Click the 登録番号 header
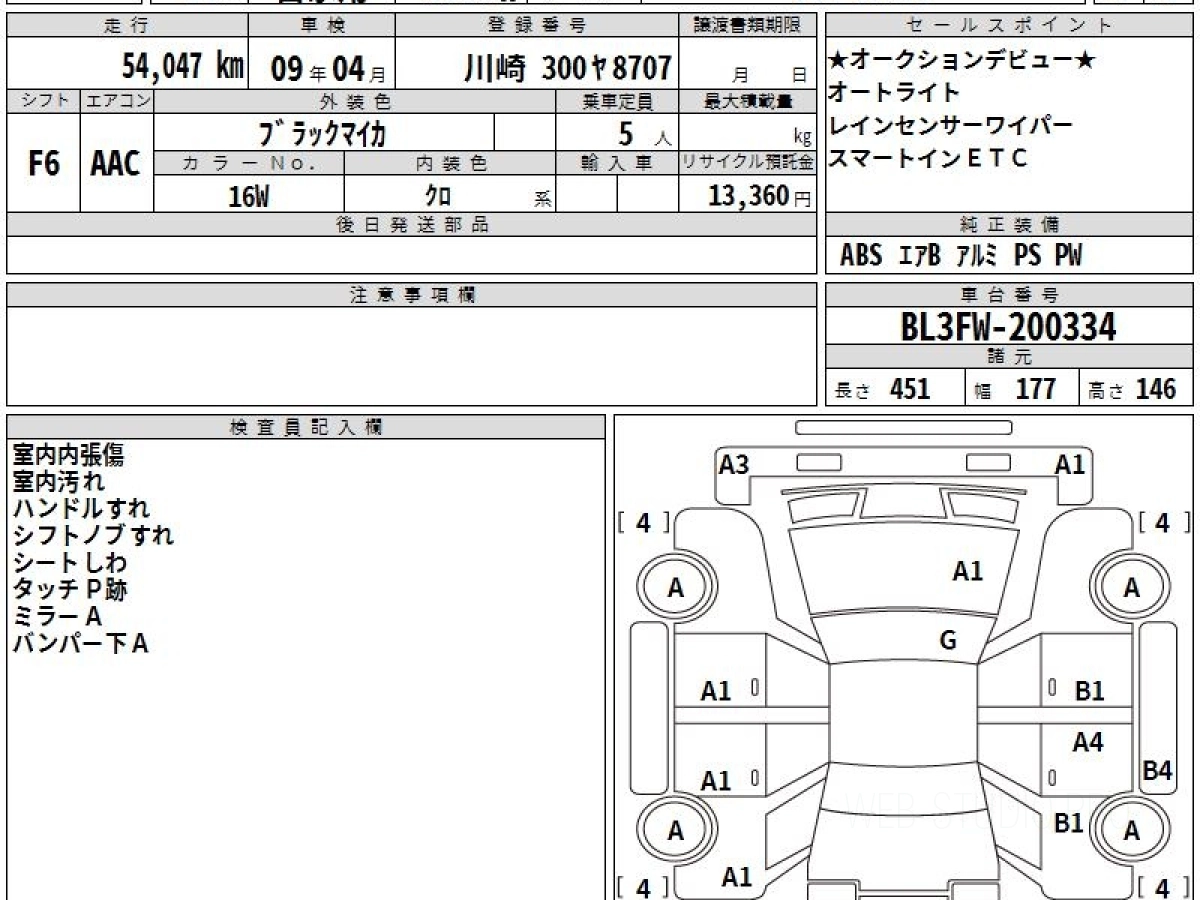1200x900 pixels. coord(537,26)
